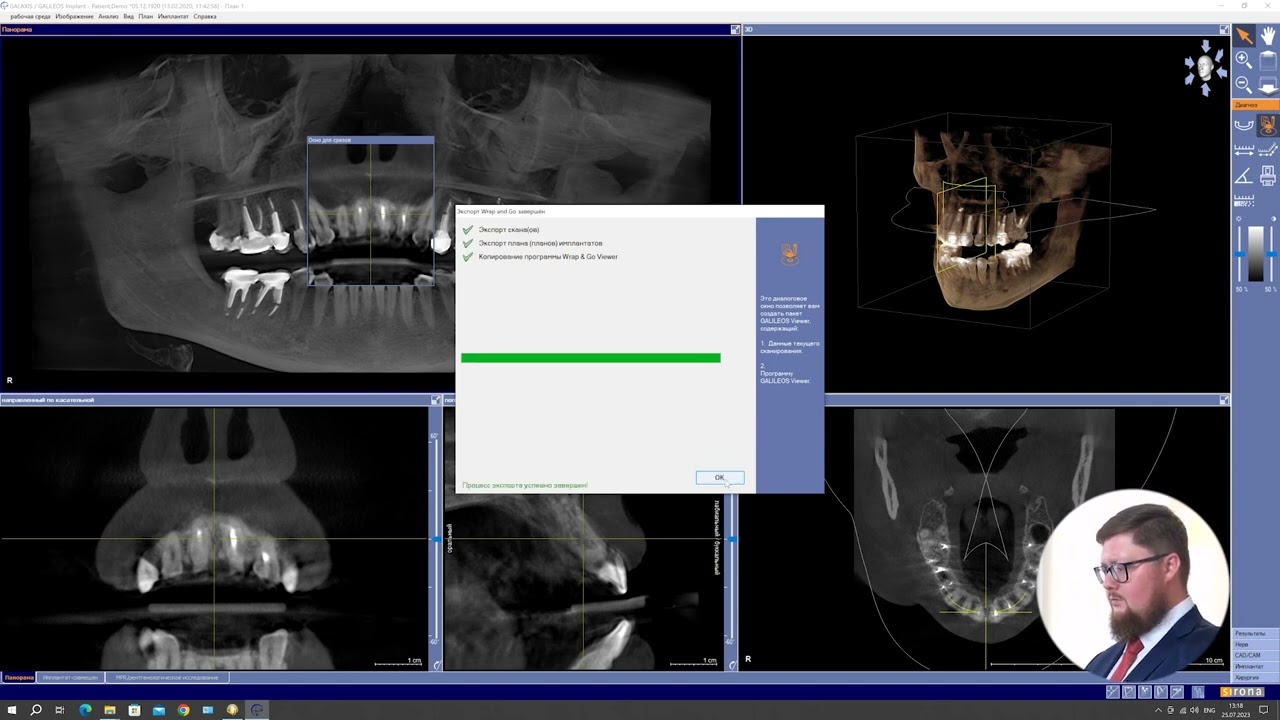
Task: Expand the 'CAD/CAM' panel section
Action: pos(1255,655)
